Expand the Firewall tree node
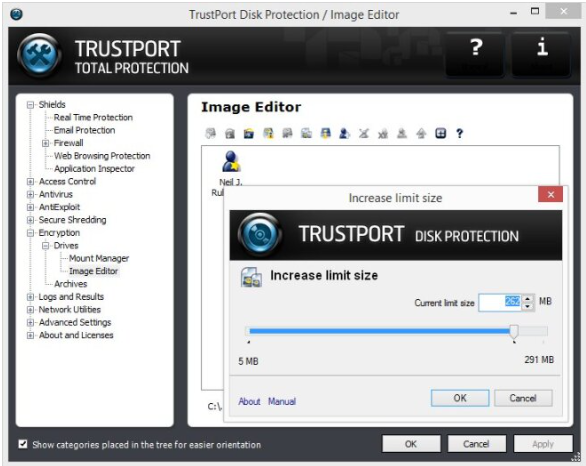The image size is (586, 466). point(45,143)
